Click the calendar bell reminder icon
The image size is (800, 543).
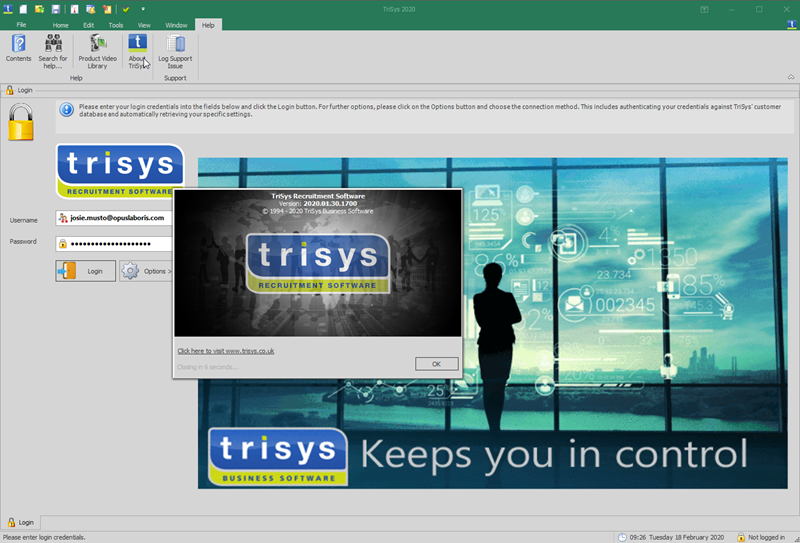(90, 9)
